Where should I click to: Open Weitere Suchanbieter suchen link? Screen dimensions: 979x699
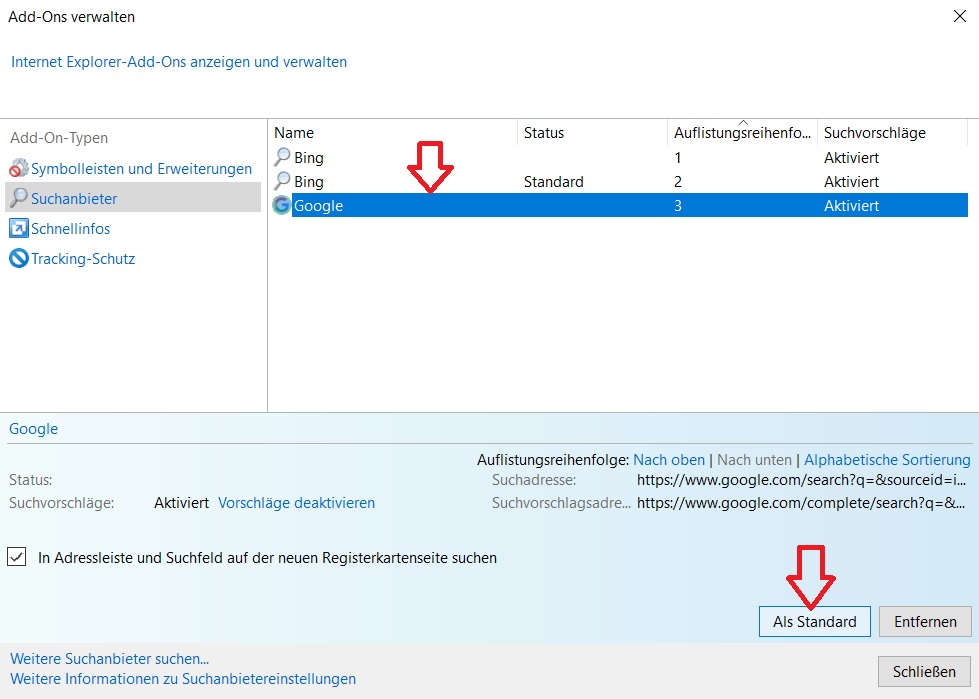pos(110,658)
